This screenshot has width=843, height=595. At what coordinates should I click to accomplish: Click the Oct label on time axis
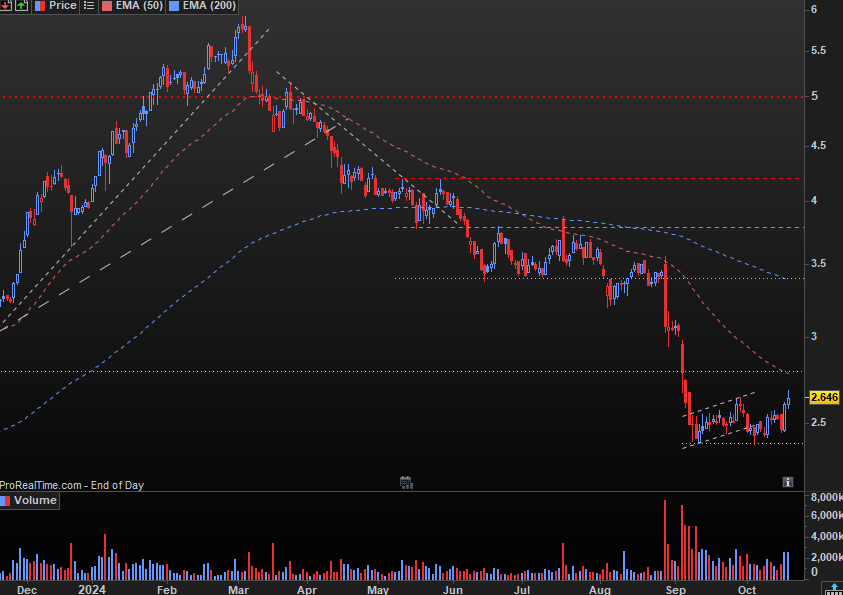(747, 590)
